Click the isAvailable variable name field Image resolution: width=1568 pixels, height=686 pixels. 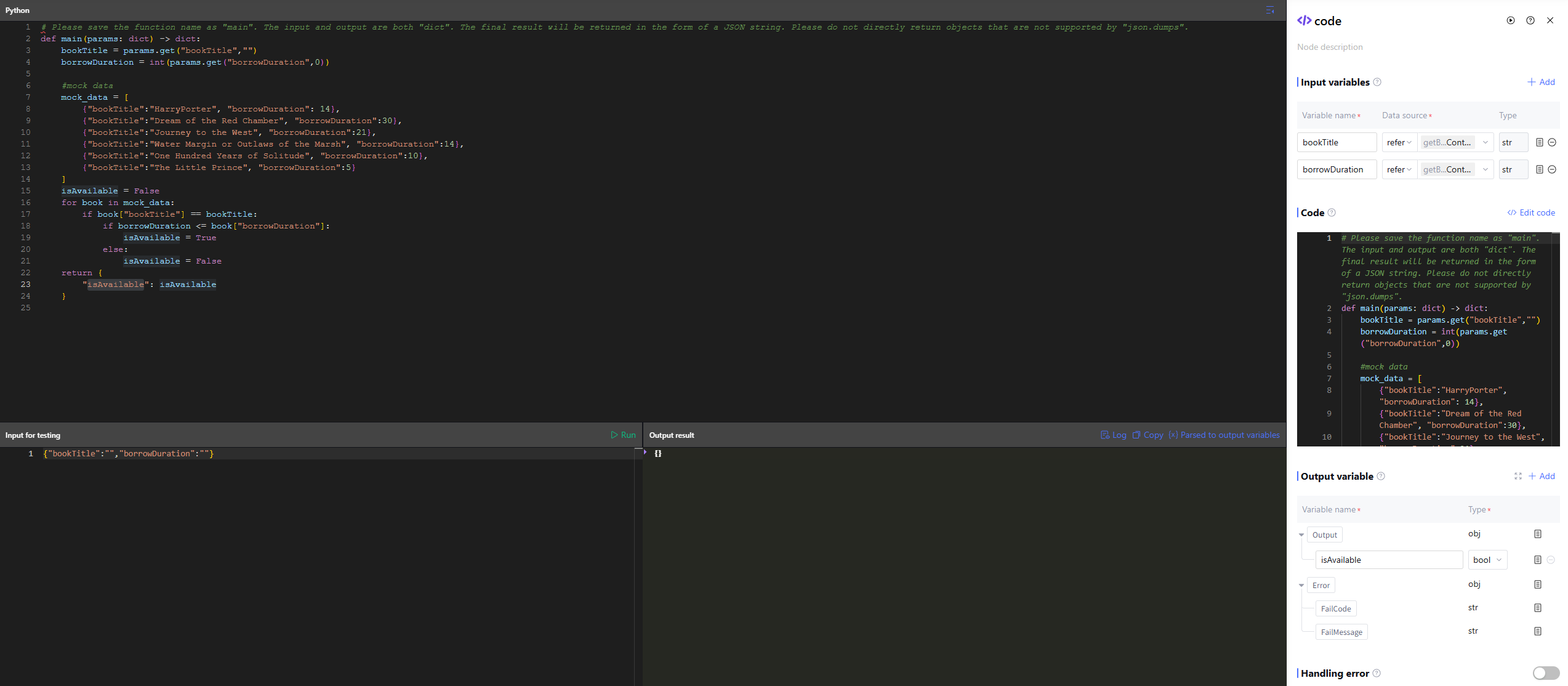coord(1388,560)
